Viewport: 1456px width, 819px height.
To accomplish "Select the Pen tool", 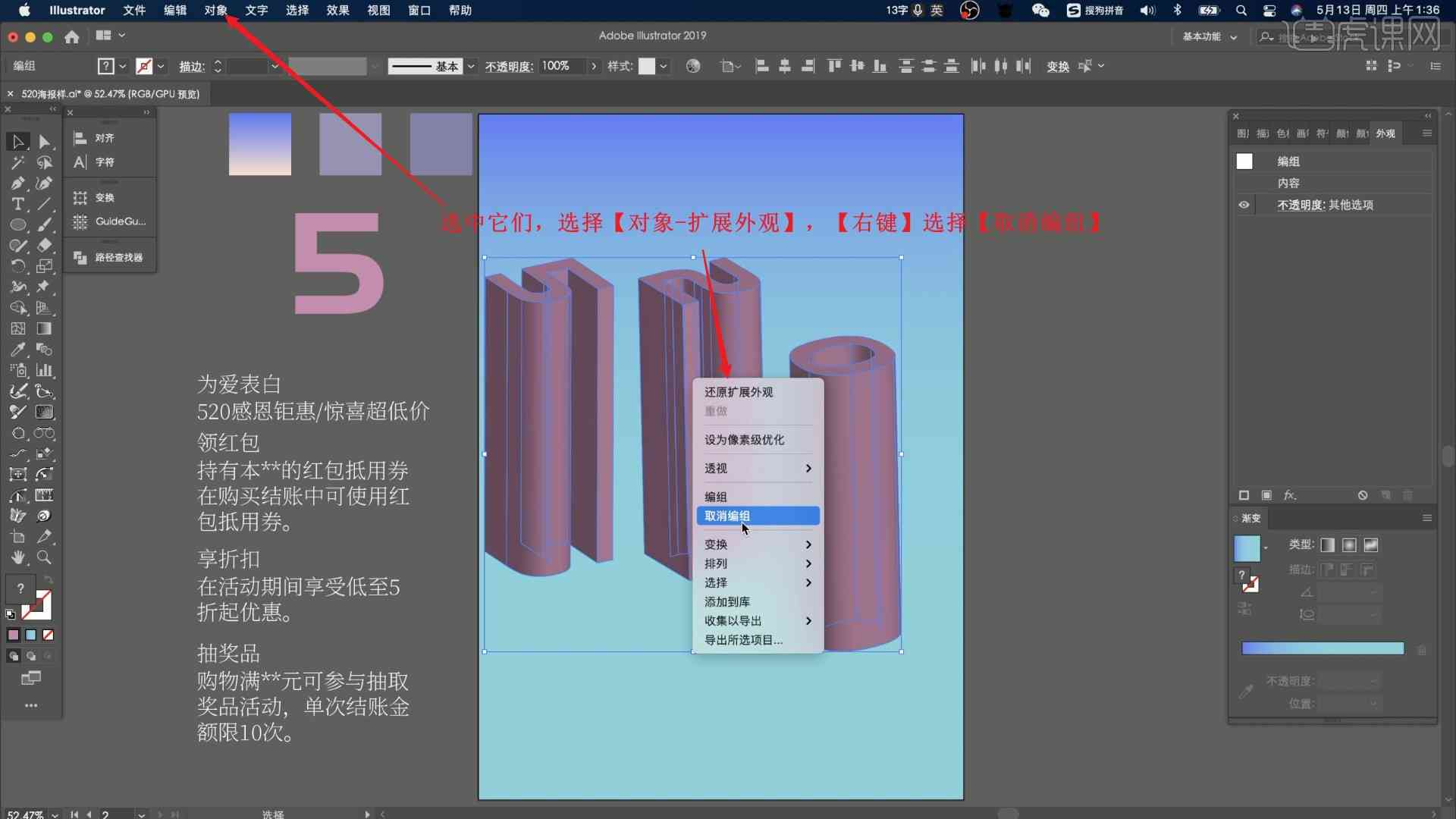I will click(x=18, y=184).
